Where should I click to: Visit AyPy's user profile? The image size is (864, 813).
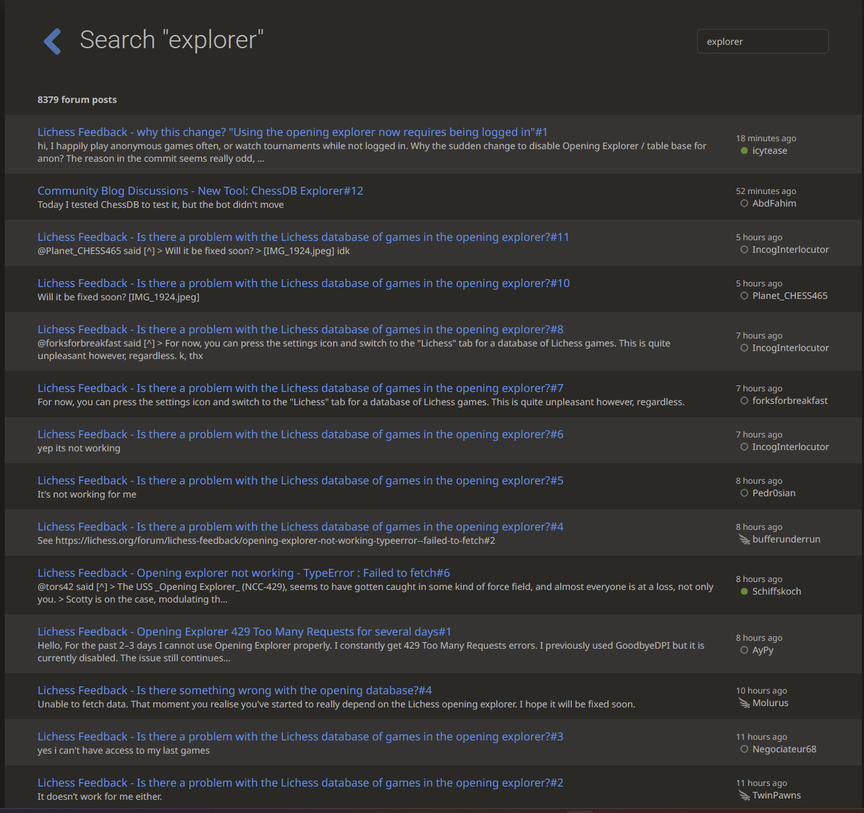[763, 650]
